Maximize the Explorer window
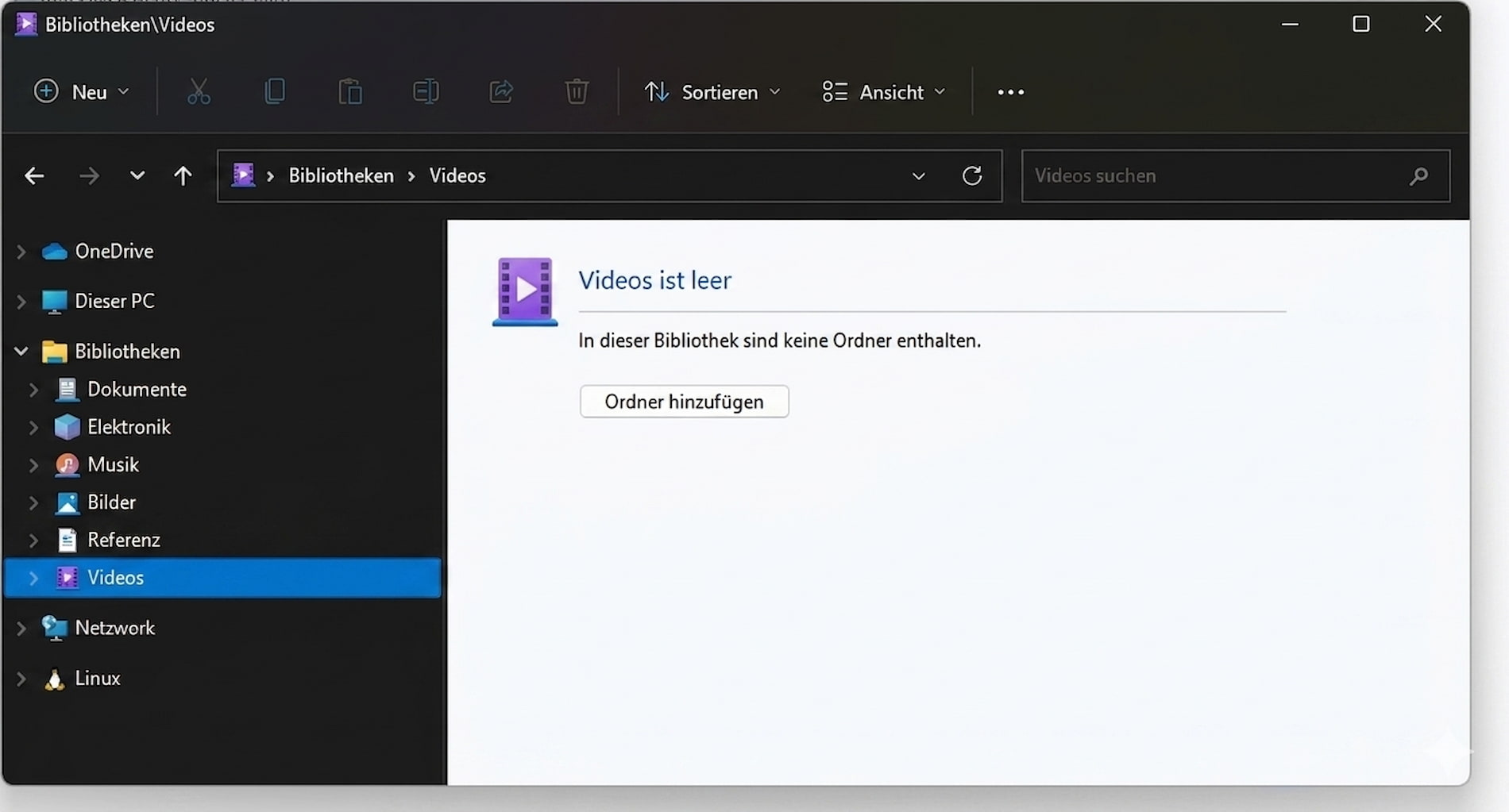Screen dimensions: 1509x812 click(1361, 24)
